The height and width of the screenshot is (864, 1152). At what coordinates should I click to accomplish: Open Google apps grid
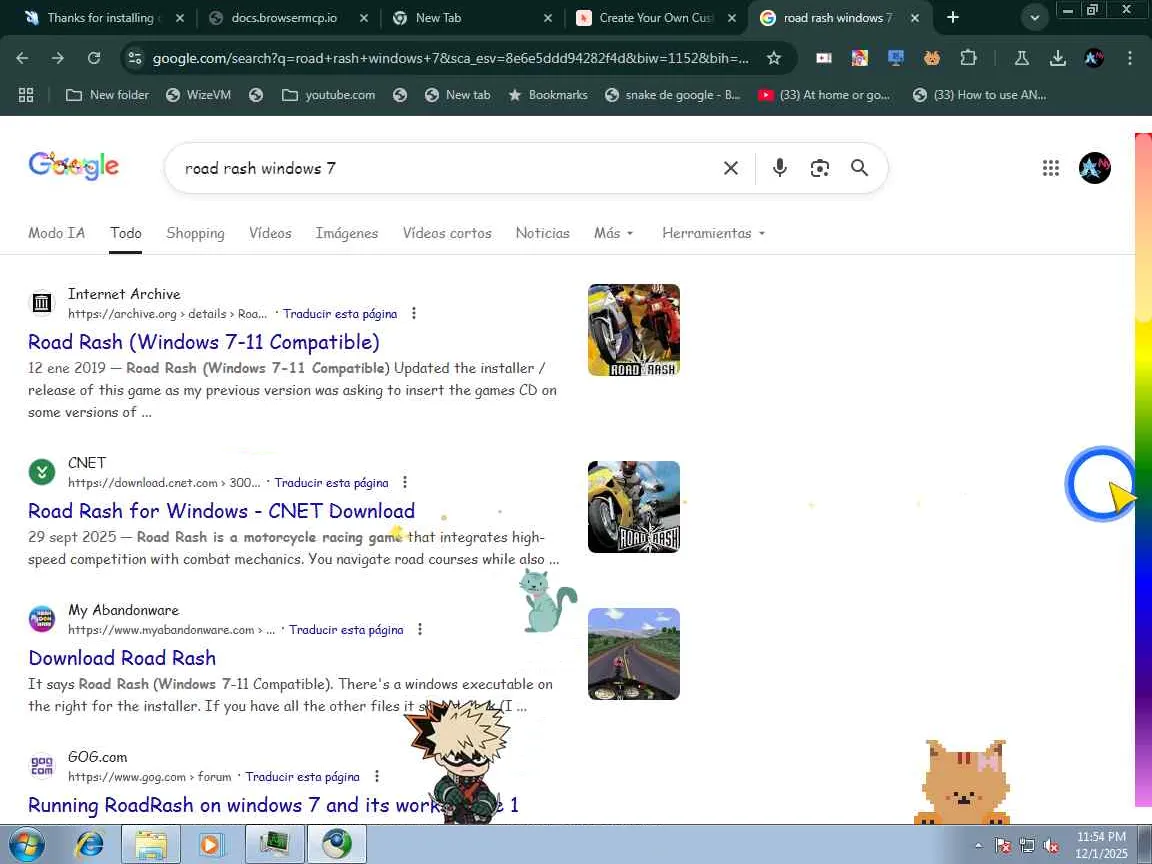1051,168
